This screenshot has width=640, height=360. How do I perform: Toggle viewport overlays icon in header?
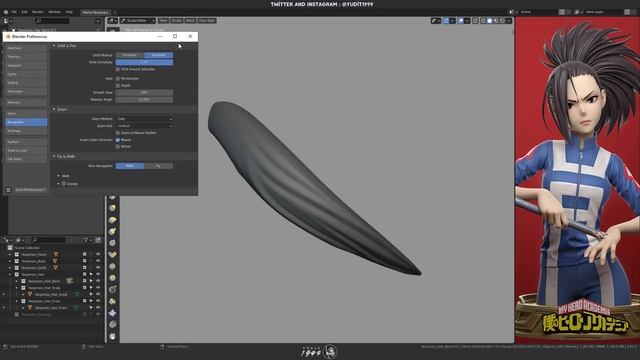[x=460, y=20]
